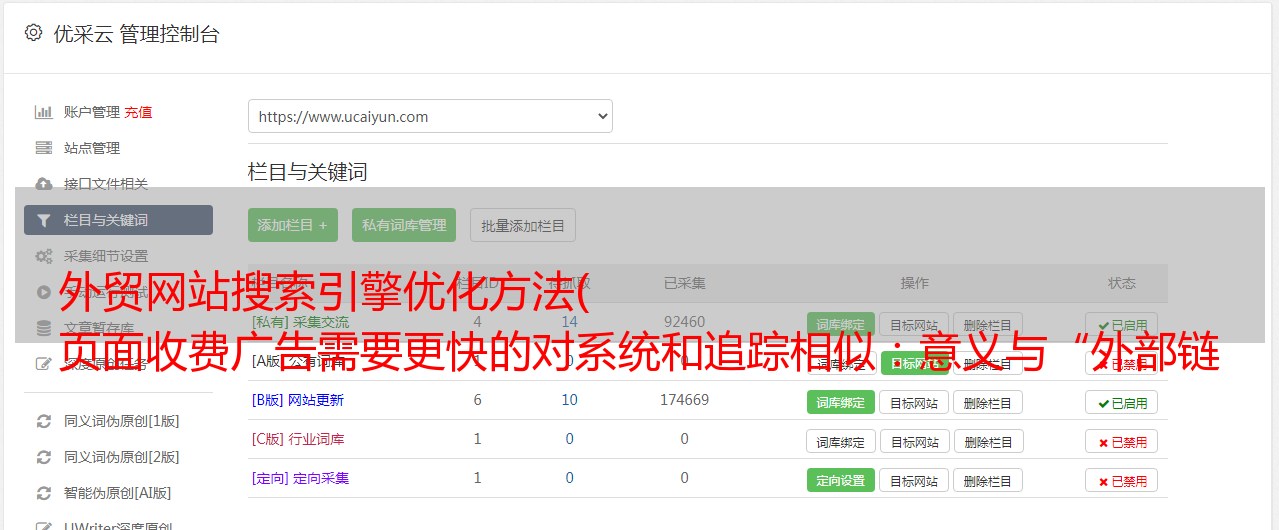The width and height of the screenshot is (1279, 530).
Task: Open 私有词库管理
Action: [x=404, y=225]
